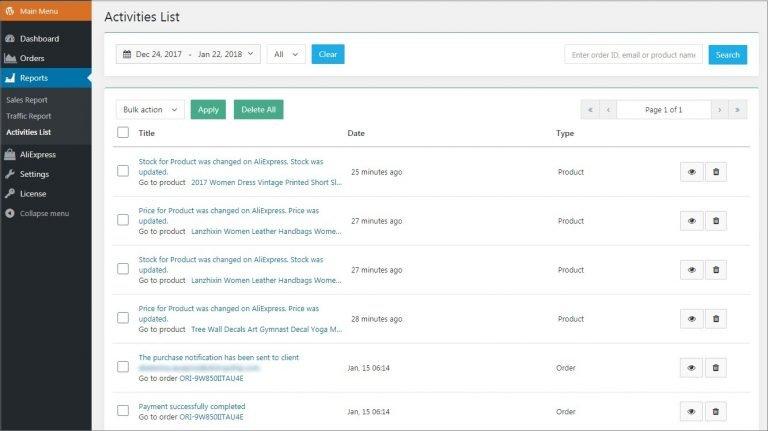Delete the Lanzhixin stock changed activity
The image size is (768, 431).
click(x=716, y=270)
